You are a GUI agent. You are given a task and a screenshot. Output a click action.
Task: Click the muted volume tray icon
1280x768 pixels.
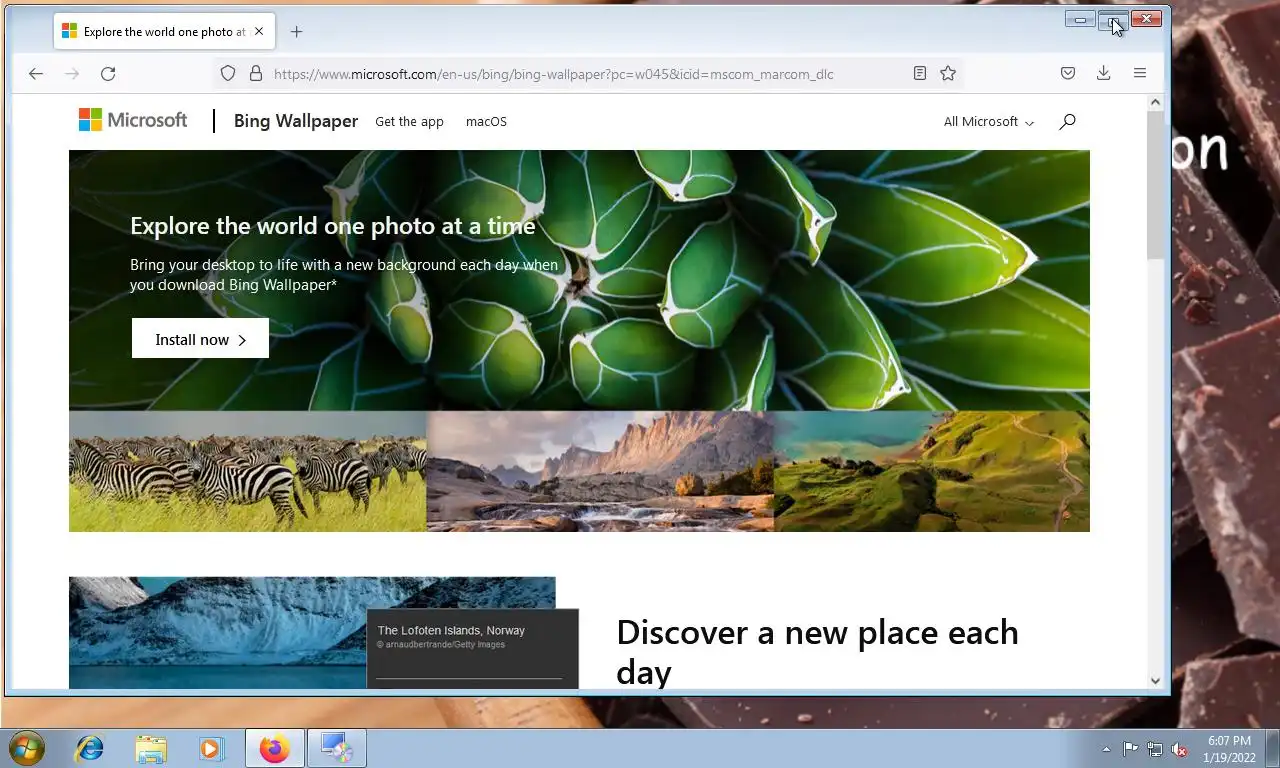pos(1179,749)
